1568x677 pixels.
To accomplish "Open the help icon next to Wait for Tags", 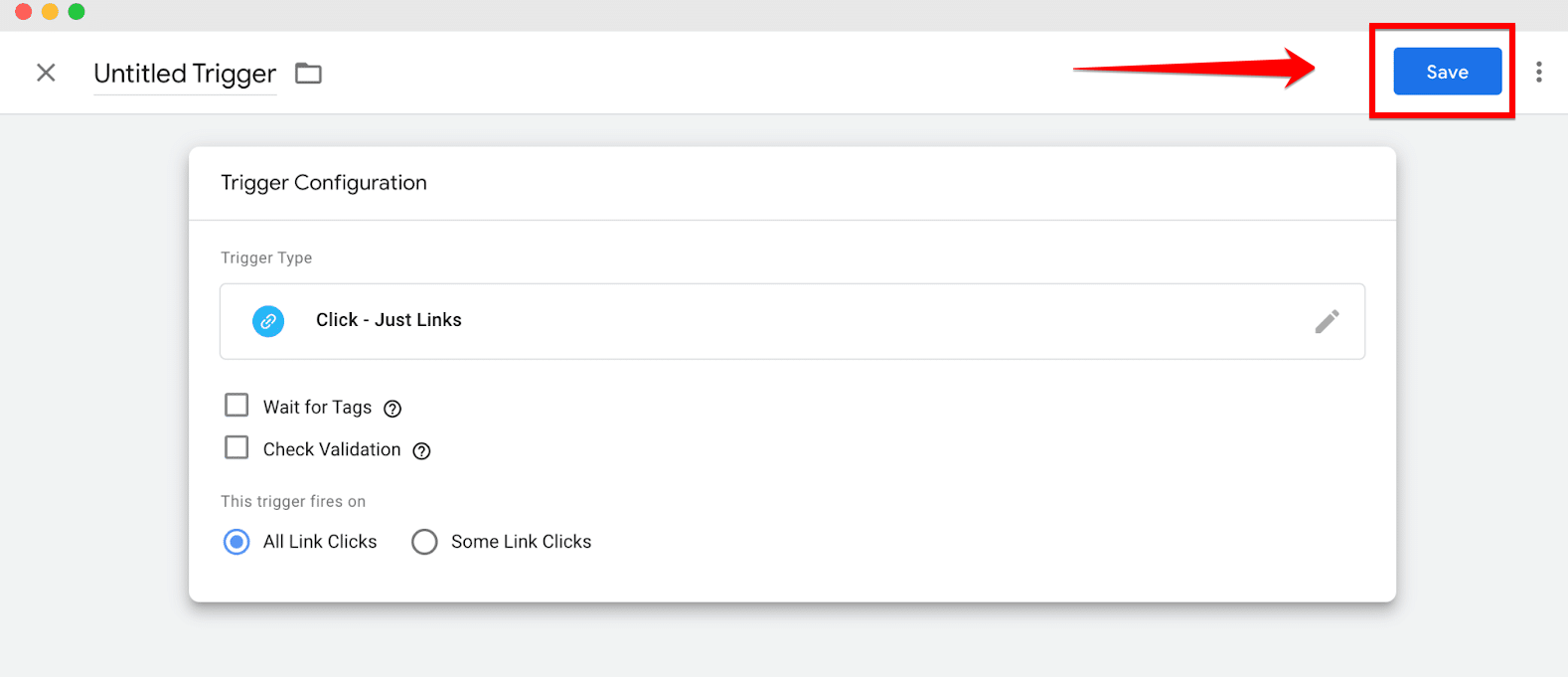I will coord(392,409).
